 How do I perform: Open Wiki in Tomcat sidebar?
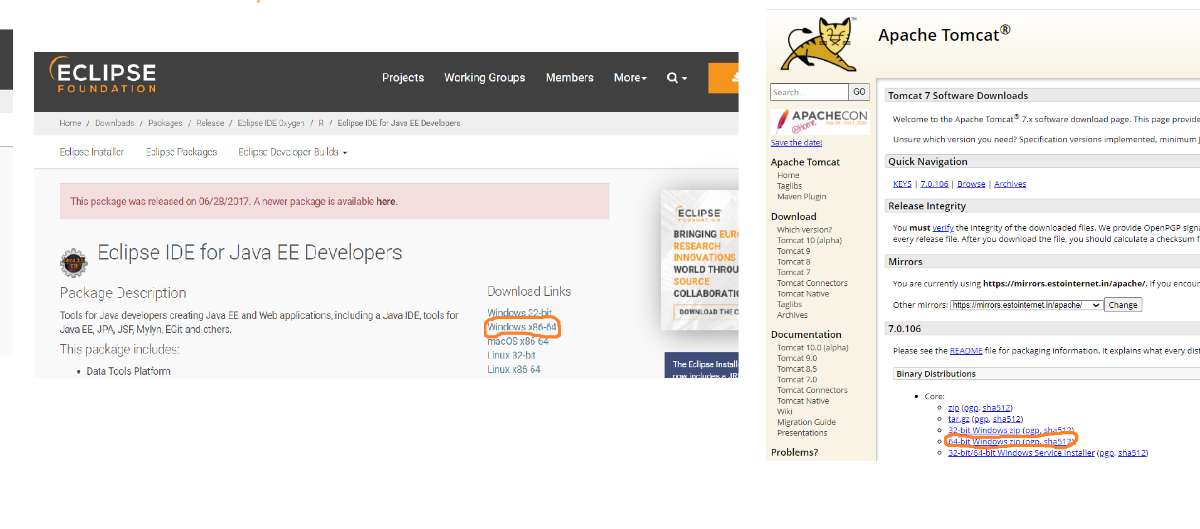pyautogui.click(x=785, y=412)
